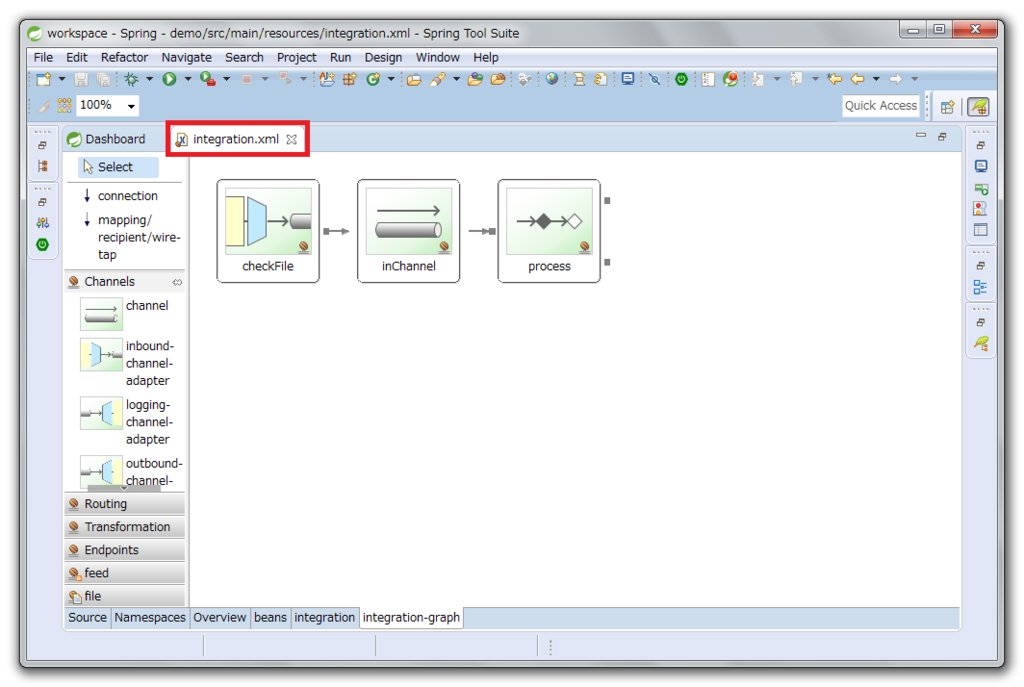Click the New Java Class green C icon
This screenshot has height=687, width=1024.
point(373,79)
